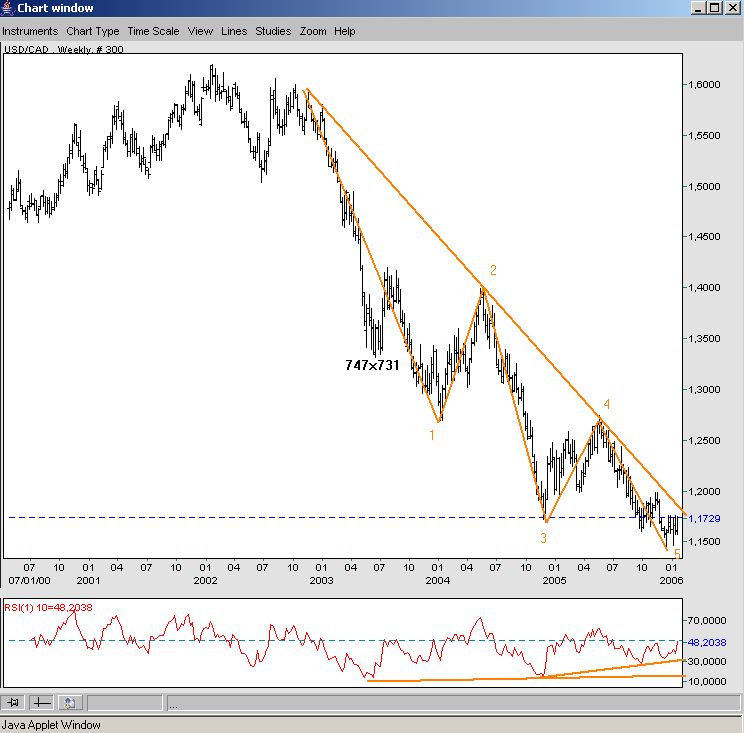This screenshot has height=733, width=744.
Task: Click the orange wave label 5
Action: [x=678, y=553]
